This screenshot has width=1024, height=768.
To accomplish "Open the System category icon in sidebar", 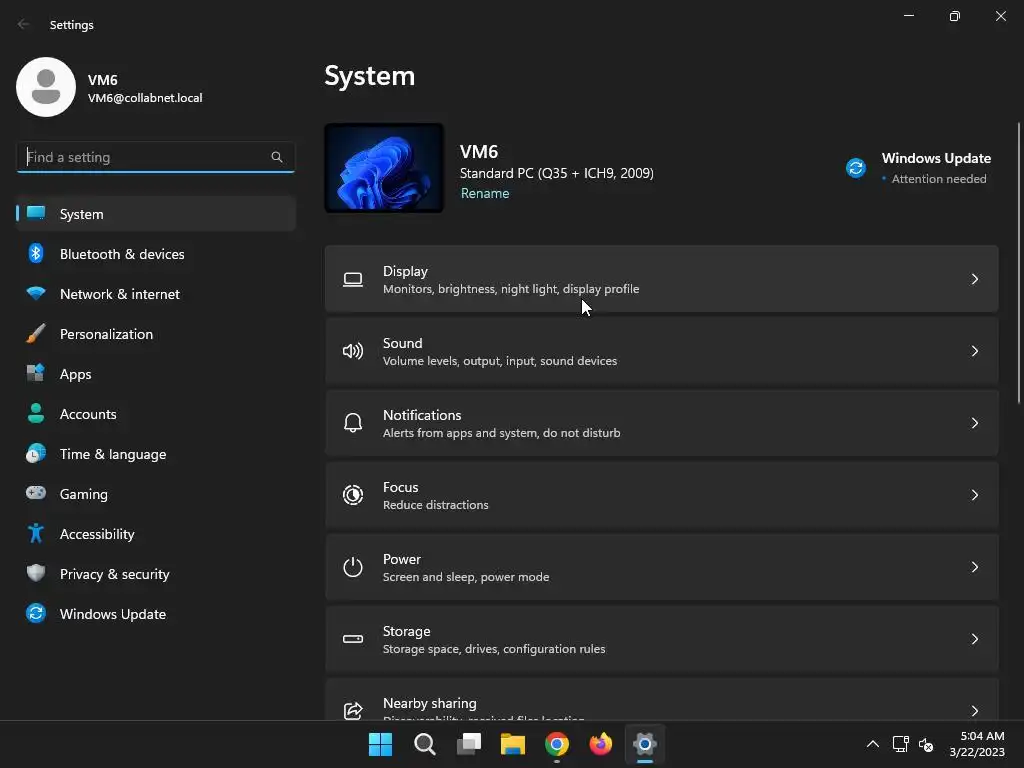I will 36,213.
